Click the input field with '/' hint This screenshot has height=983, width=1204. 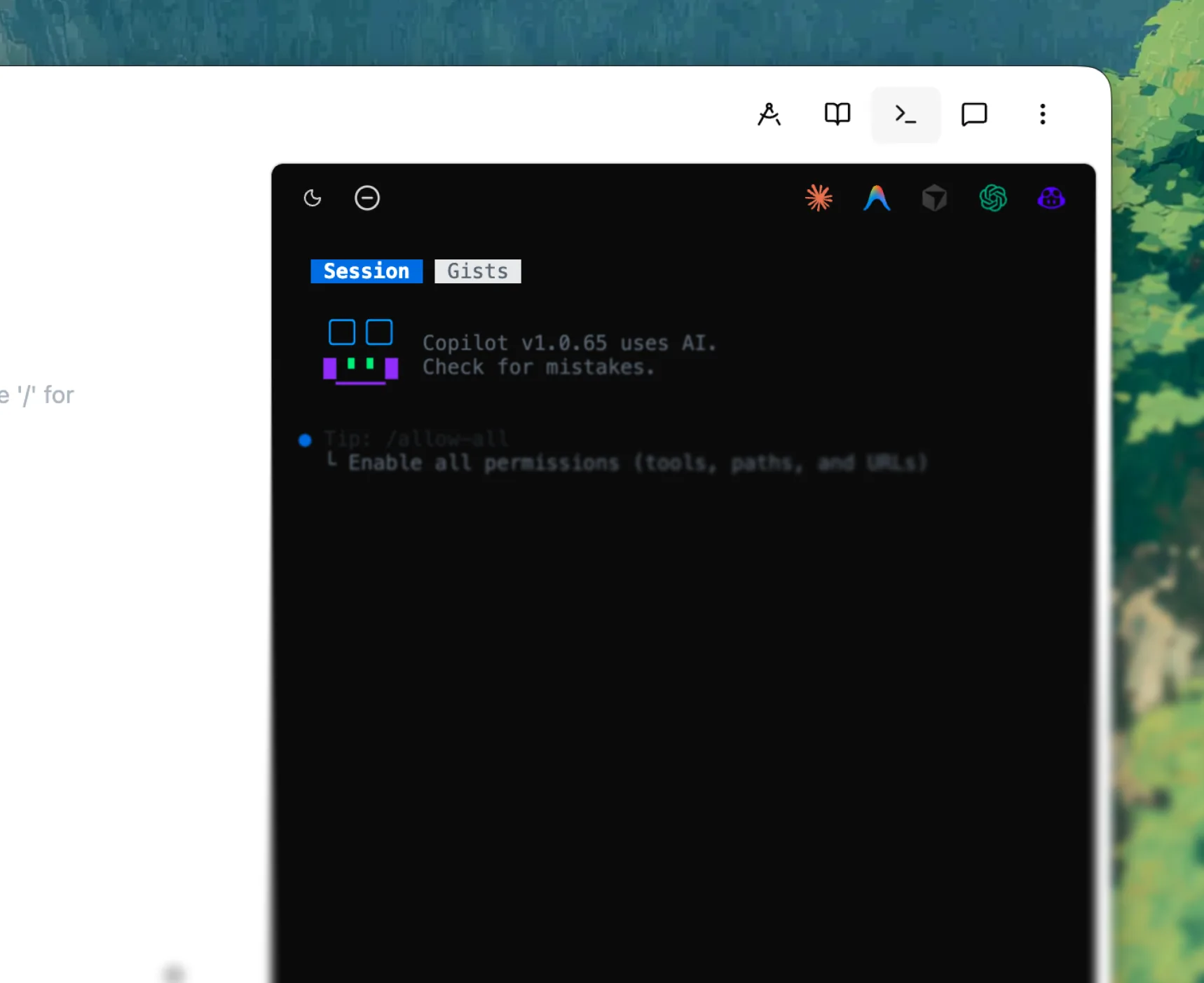point(37,395)
